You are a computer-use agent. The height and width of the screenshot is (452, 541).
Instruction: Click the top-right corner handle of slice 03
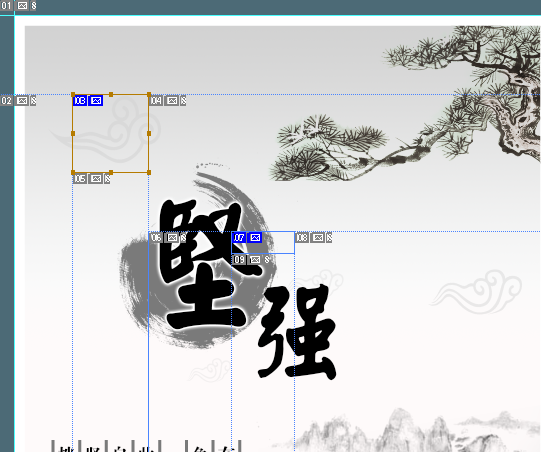[x=149, y=94]
